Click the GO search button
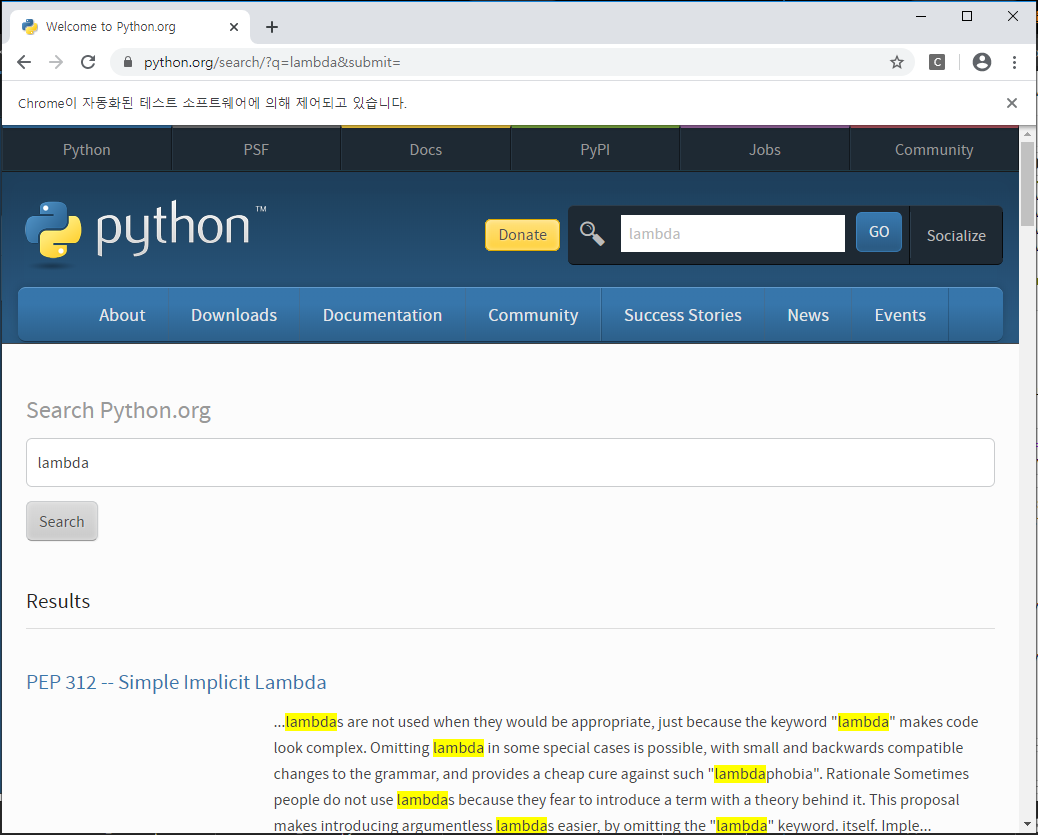Image resolution: width=1038 pixels, height=835 pixels. tap(878, 232)
